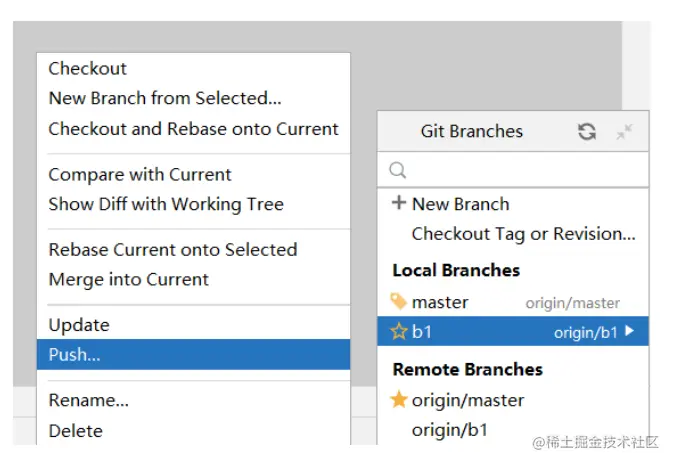Toggle the outlined favorite star on b1
This screenshot has width=673, height=464.
(x=399, y=332)
